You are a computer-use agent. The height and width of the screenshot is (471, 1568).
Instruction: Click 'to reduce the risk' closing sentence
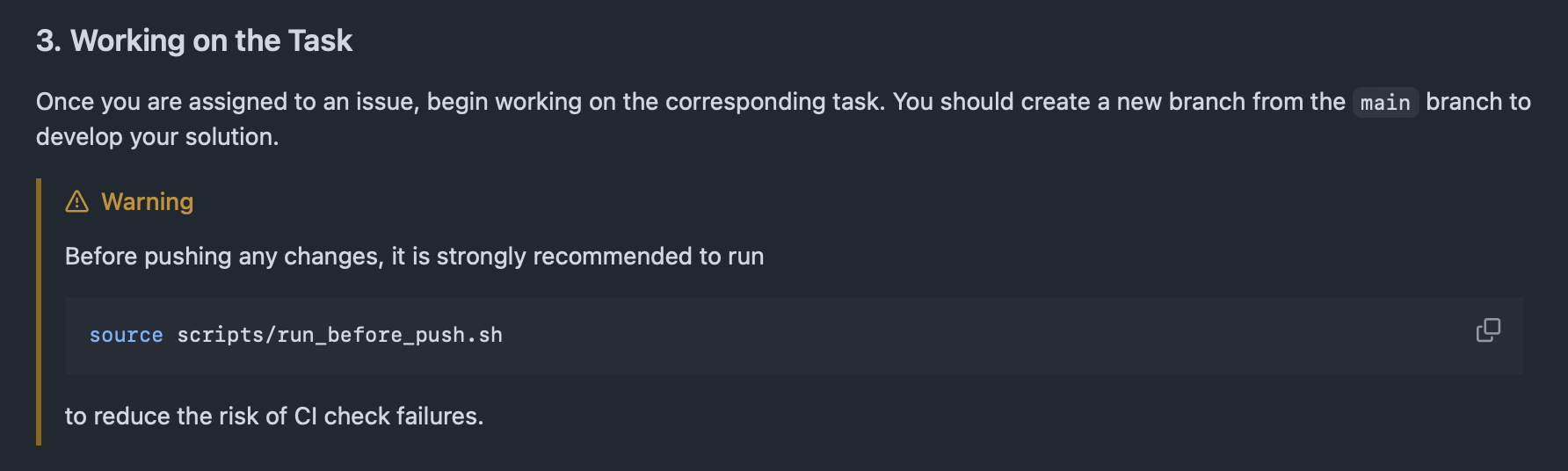click(274, 417)
